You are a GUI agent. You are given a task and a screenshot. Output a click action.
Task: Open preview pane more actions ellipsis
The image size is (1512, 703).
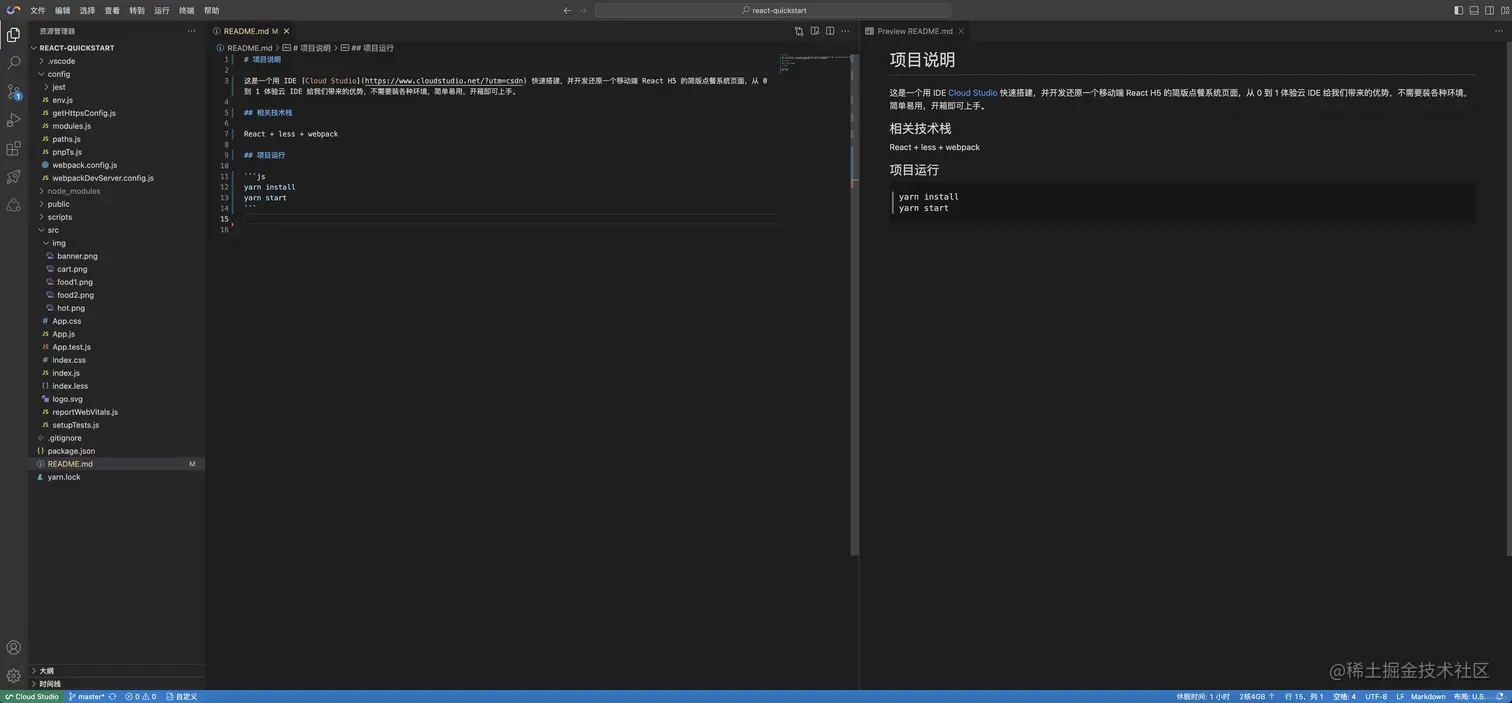coord(1499,31)
